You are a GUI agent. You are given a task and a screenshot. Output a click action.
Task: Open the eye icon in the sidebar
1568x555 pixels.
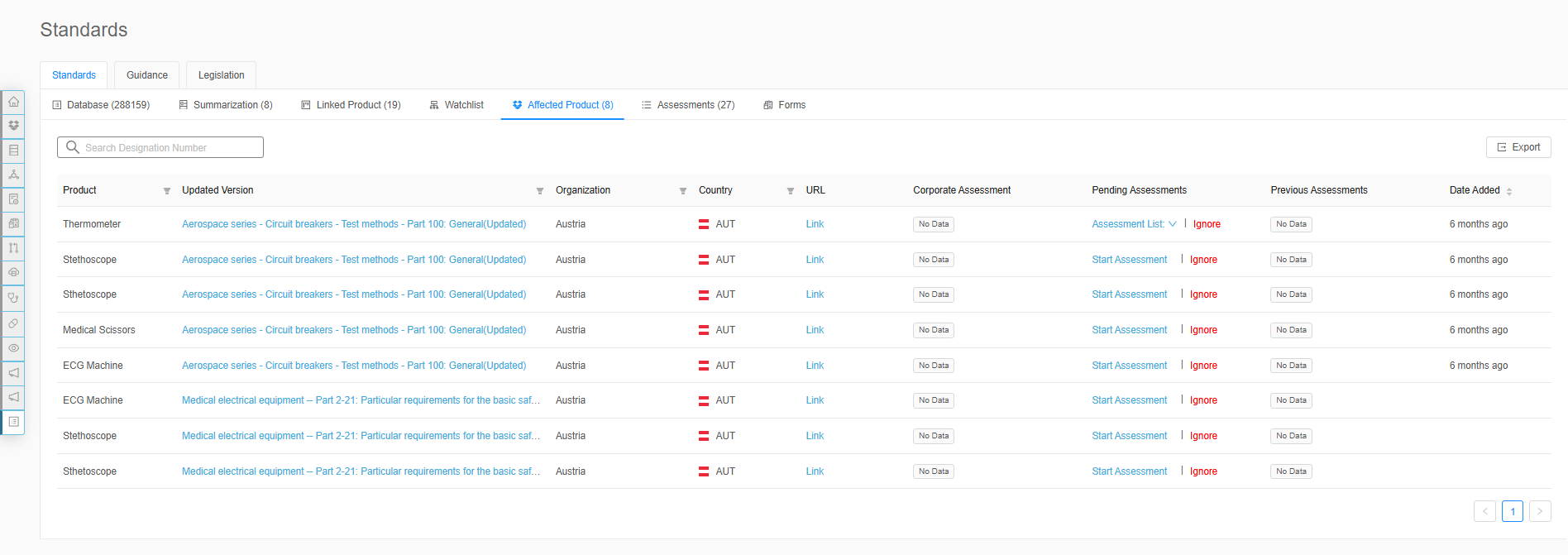13,348
